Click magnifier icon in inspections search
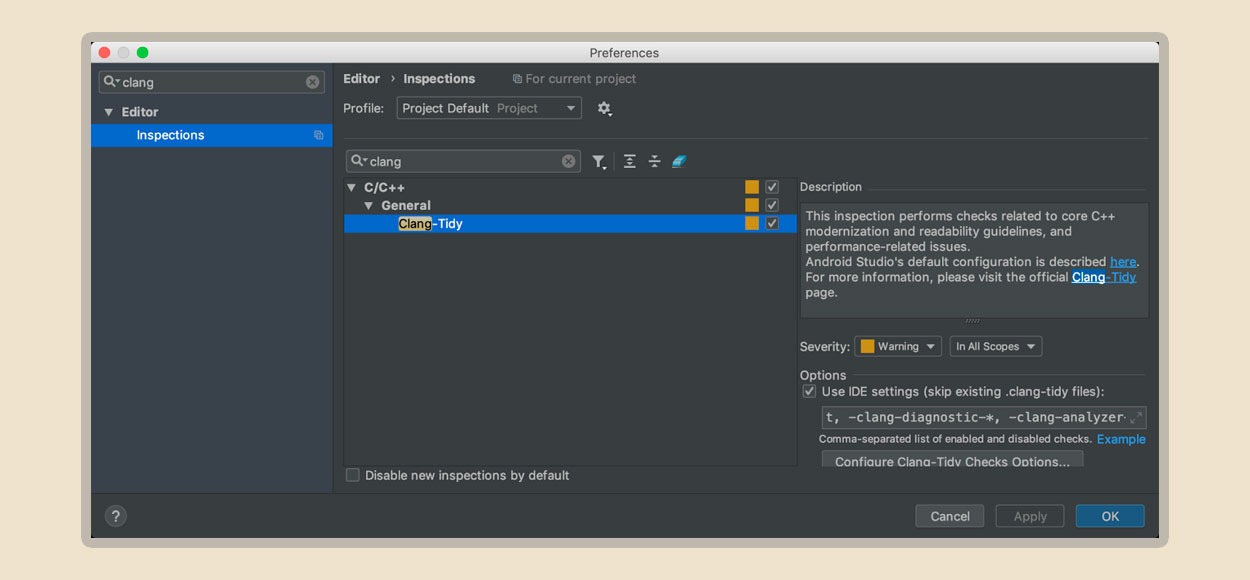The height and width of the screenshot is (580, 1250). pos(358,161)
